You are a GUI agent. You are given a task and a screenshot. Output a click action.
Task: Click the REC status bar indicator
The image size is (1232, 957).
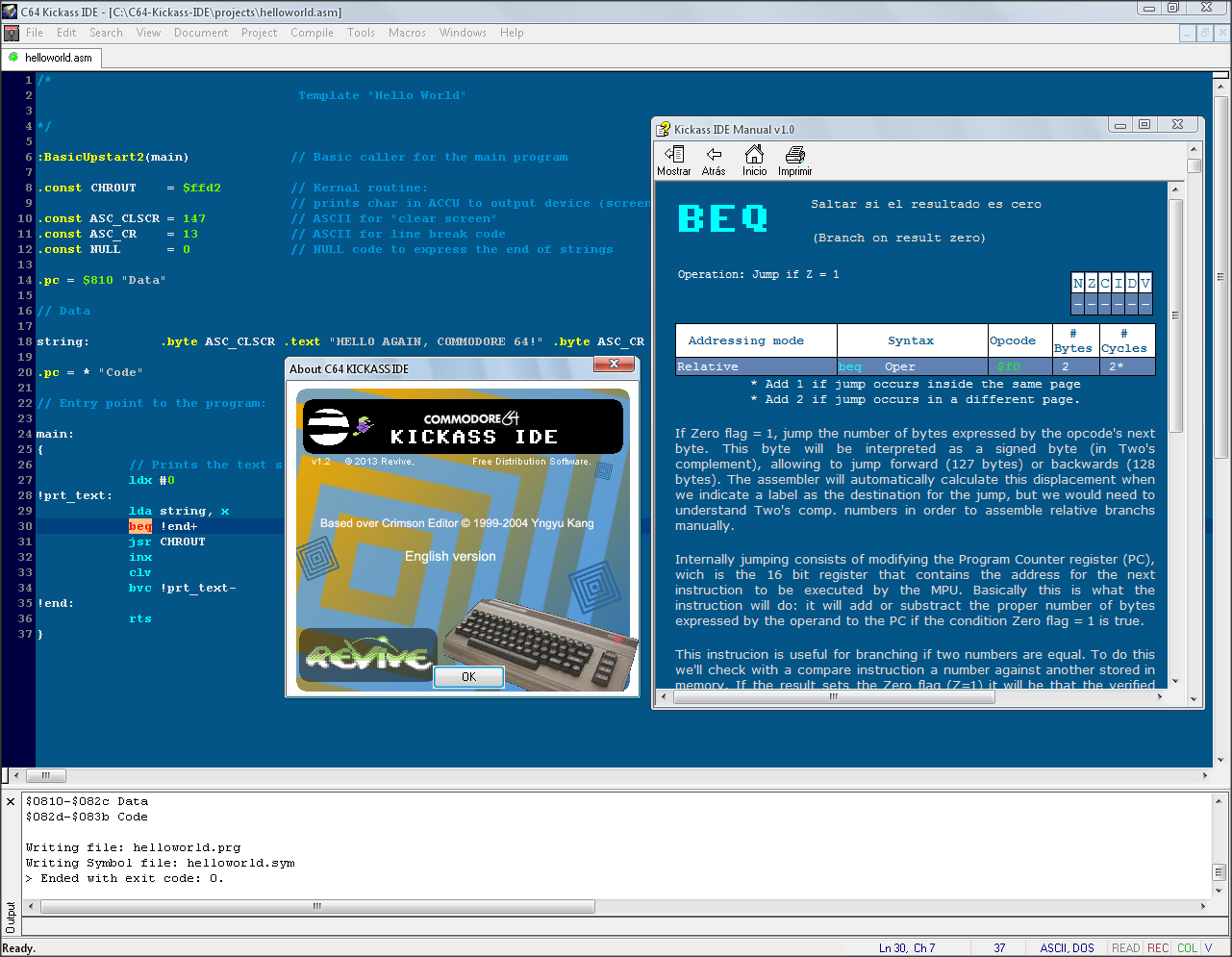click(1158, 948)
